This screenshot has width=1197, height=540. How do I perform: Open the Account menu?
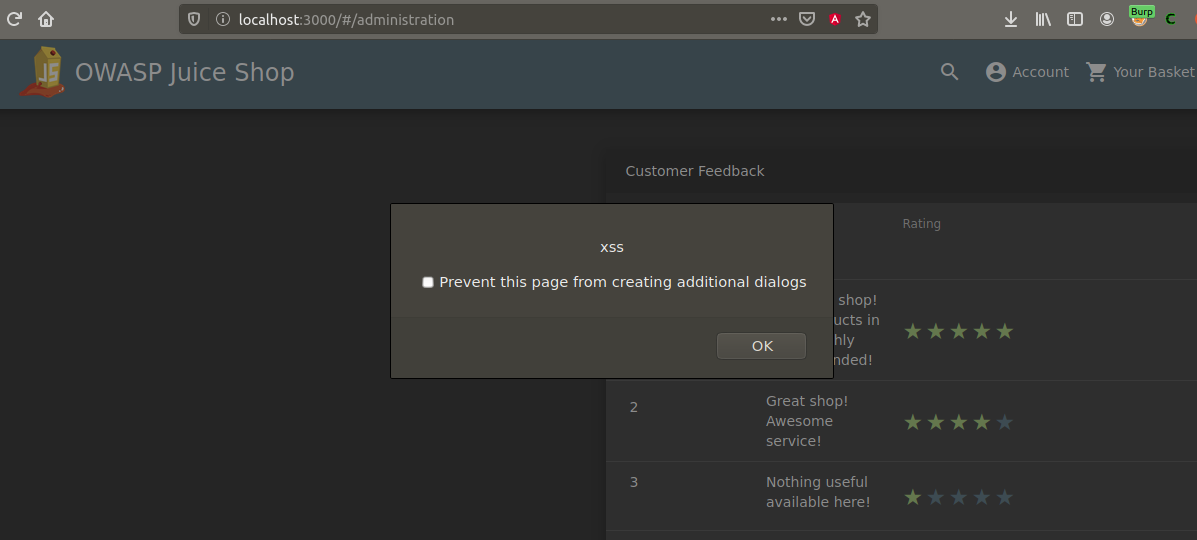[x=1027, y=72]
